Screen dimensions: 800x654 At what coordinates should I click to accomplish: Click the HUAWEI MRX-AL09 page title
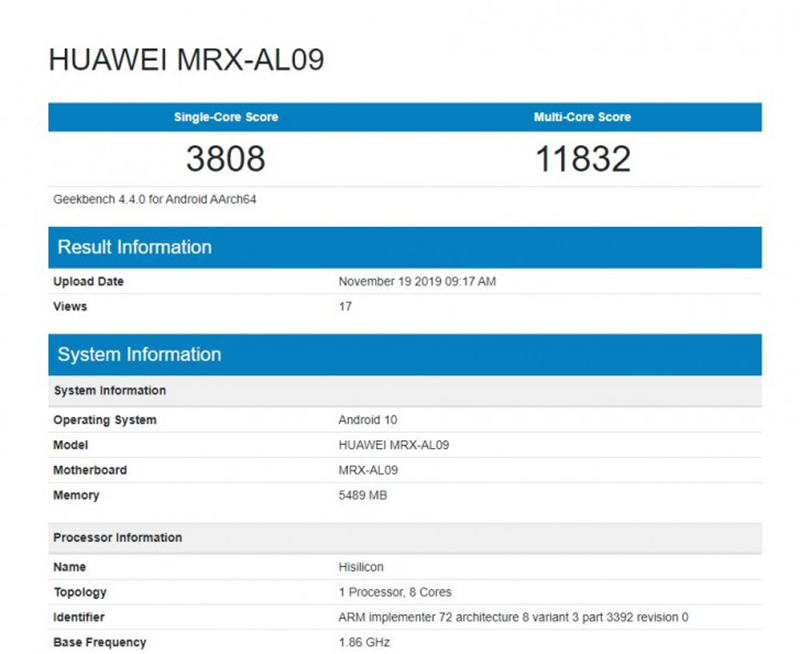point(186,60)
